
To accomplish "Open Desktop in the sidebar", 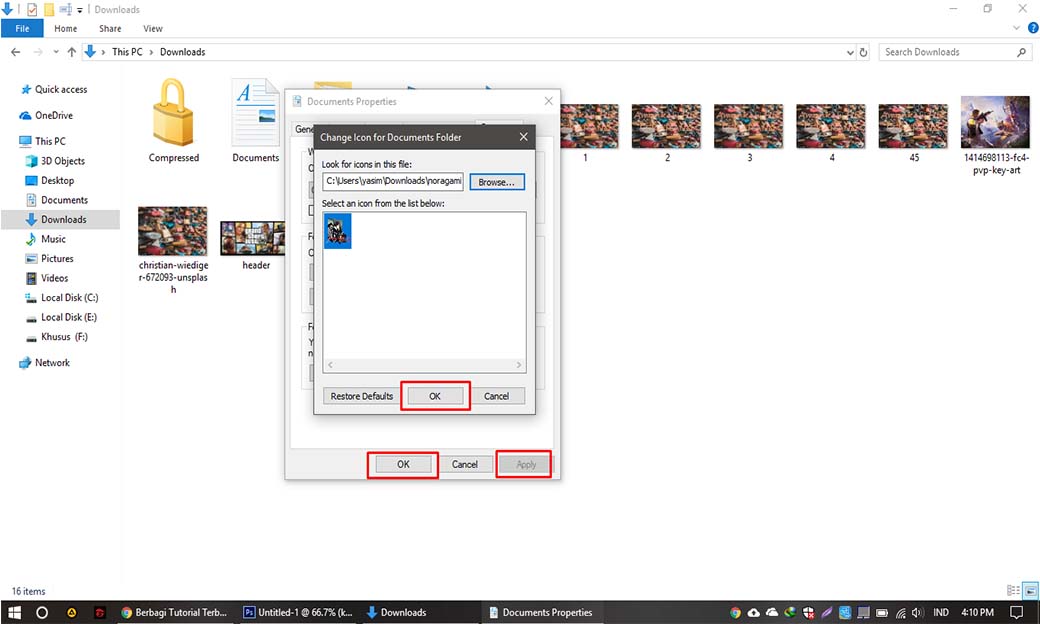I will [x=50, y=180].
